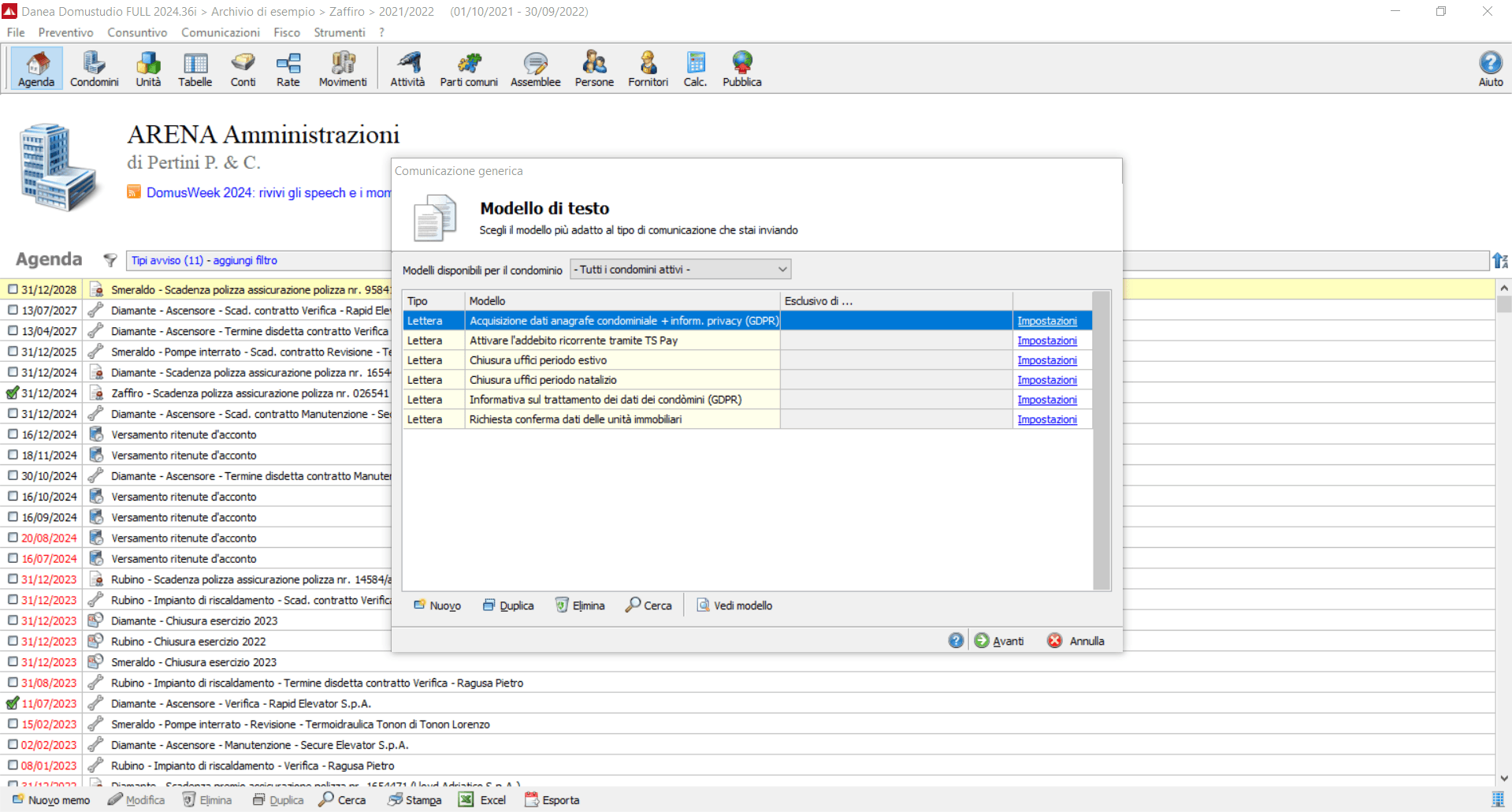Open Aiuto help icon

pyautogui.click(x=1490, y=69)
